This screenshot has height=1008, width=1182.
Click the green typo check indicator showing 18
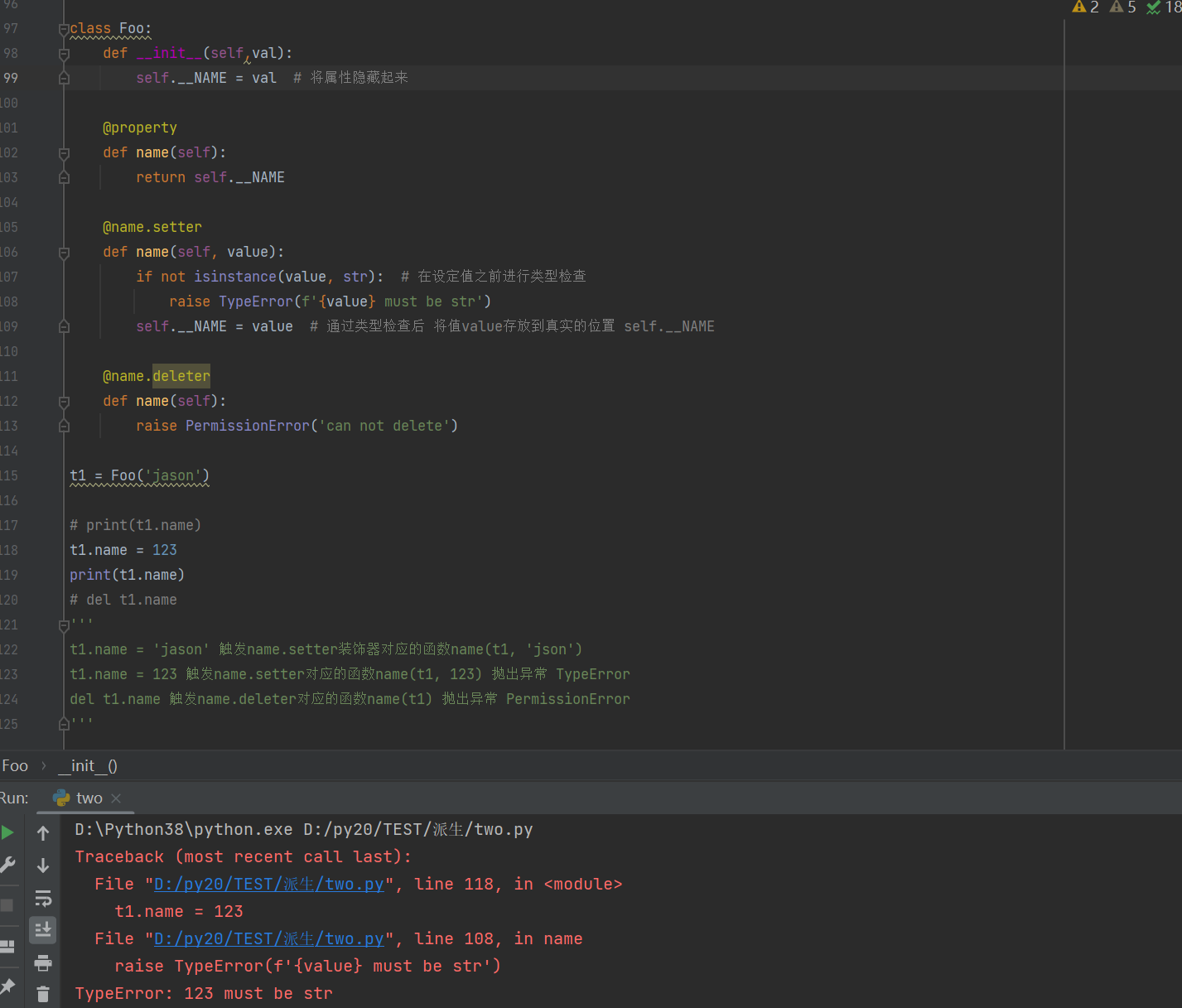[x=1164, y=7]
